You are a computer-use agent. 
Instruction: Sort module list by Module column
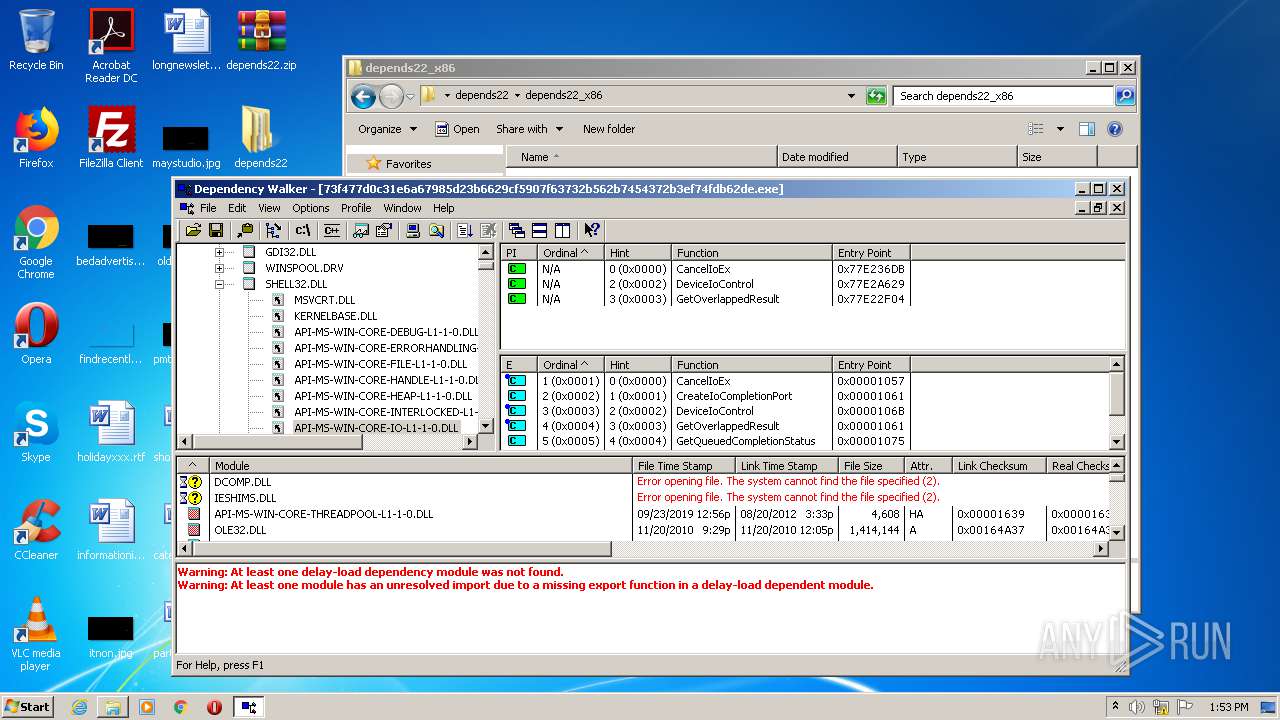pyautogui.click(x=422, y=466)
